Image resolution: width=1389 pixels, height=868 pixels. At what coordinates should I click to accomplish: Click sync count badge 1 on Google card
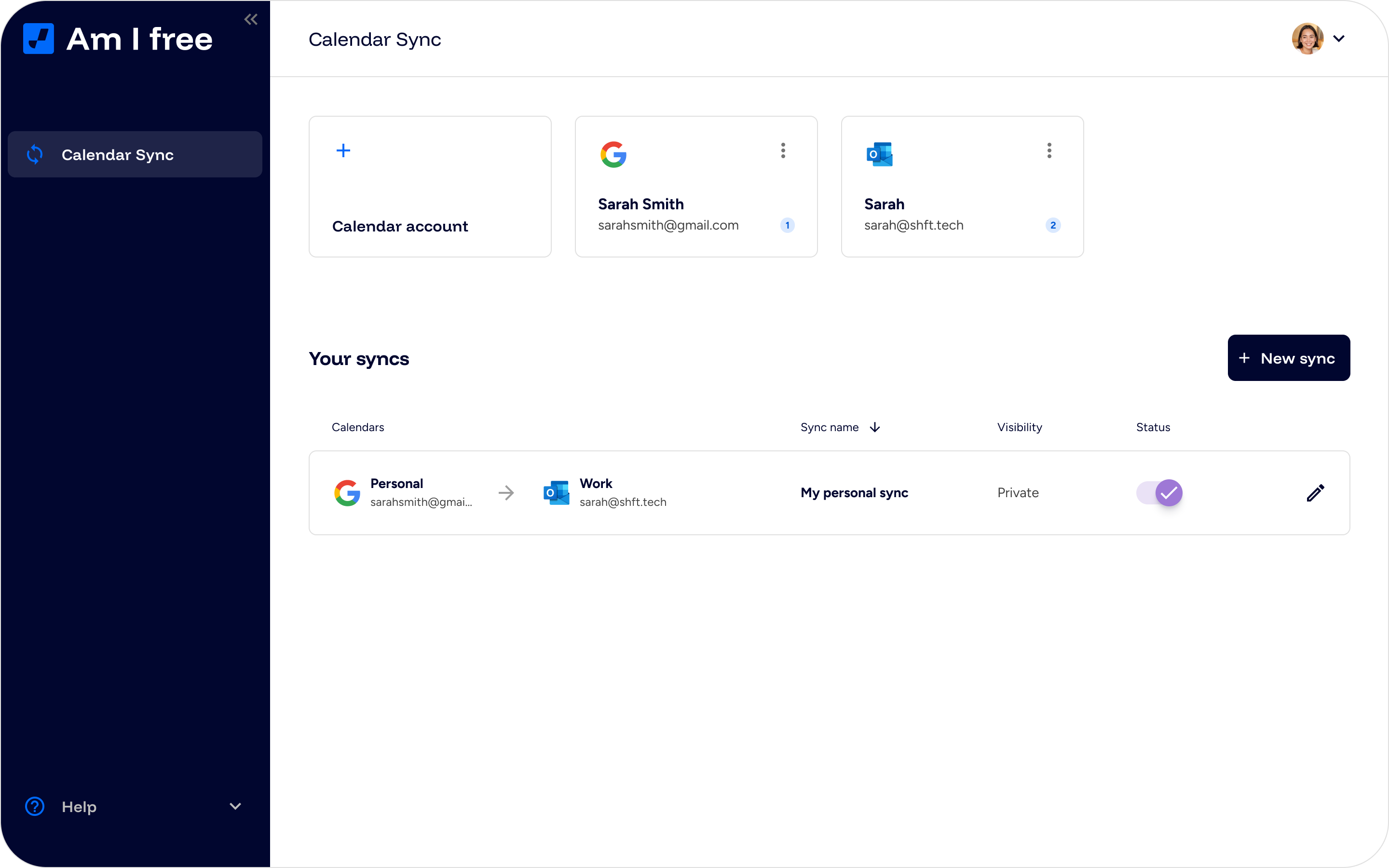788,225
